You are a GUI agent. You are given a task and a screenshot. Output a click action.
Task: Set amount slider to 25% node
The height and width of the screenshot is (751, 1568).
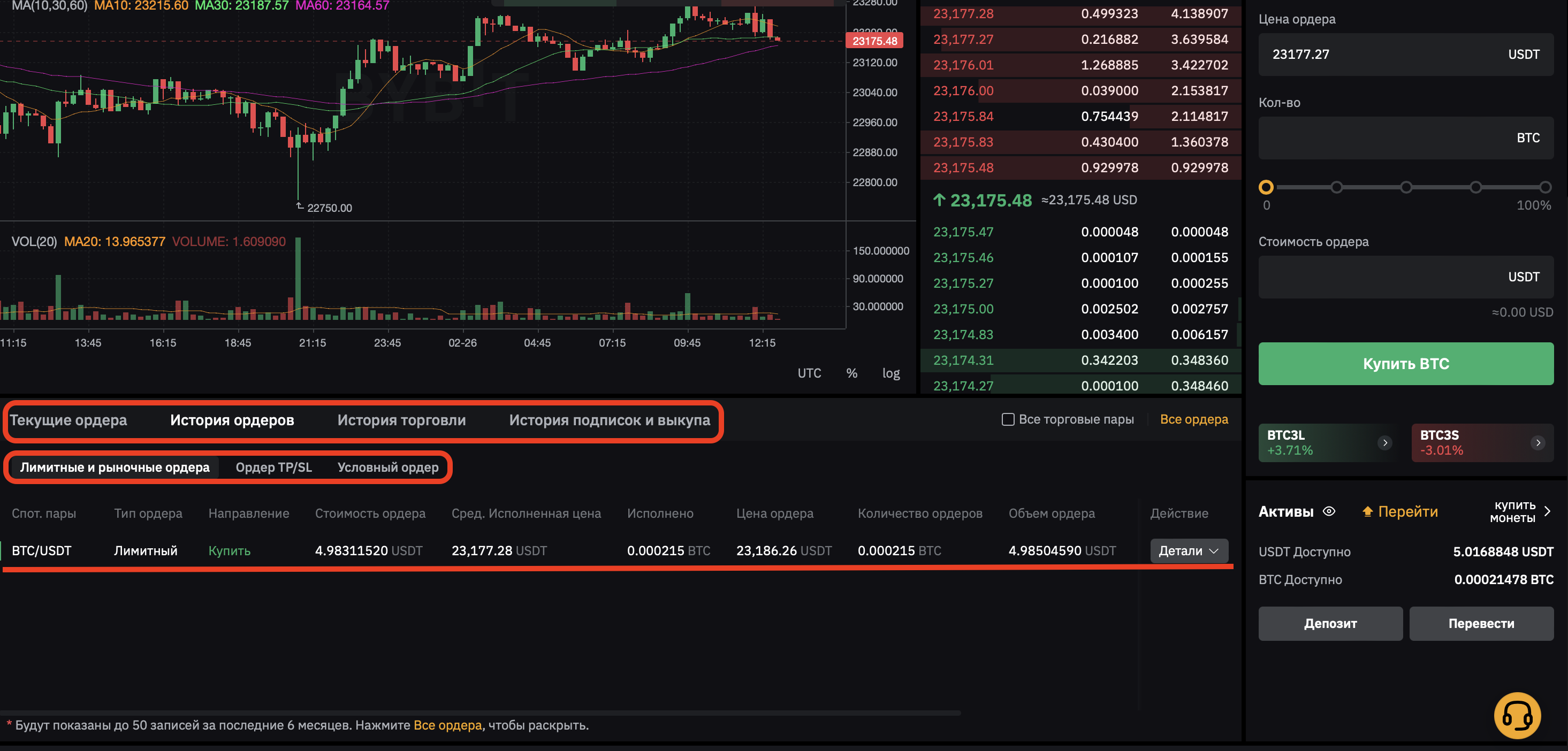tap(1336, 187)
